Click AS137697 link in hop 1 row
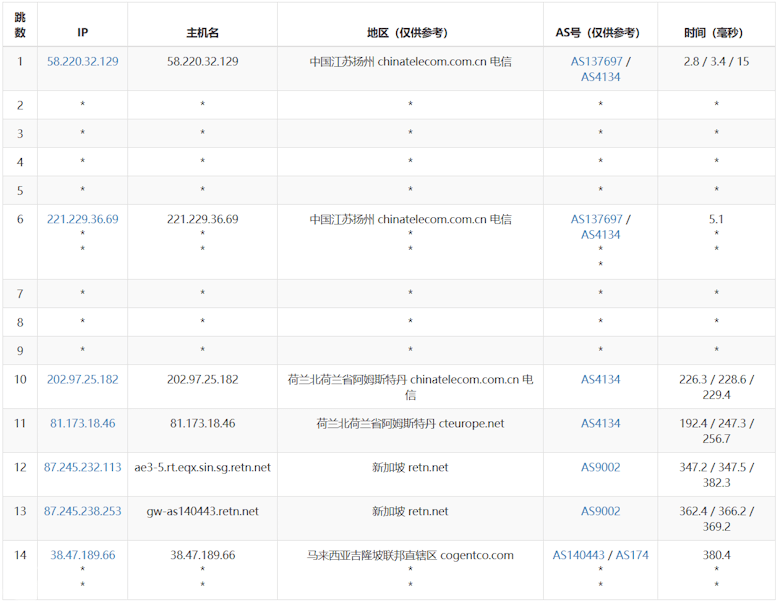Viewport: 780px width, 605px height. [596, 61]
